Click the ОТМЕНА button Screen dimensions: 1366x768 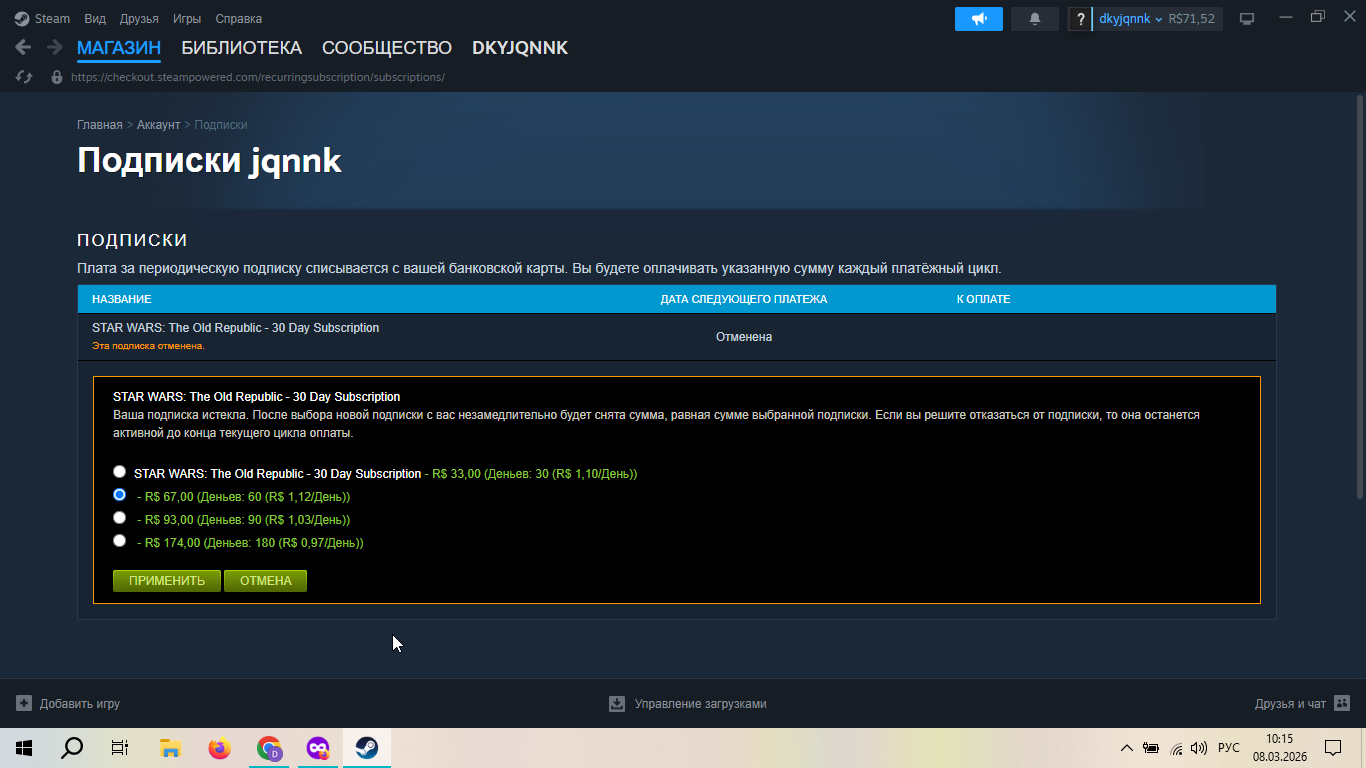point(265,581)
